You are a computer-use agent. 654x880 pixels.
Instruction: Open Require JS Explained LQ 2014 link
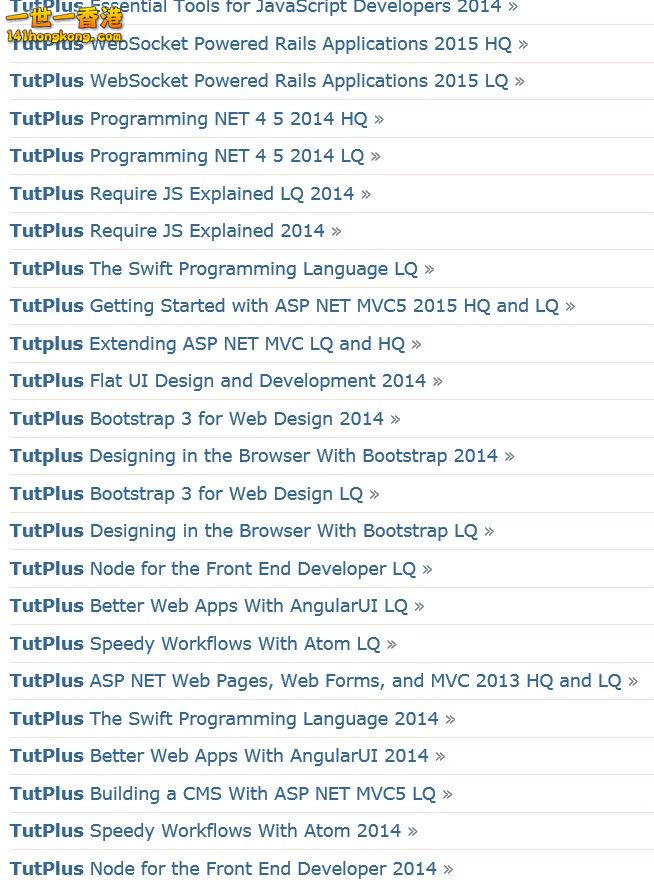click(x=190, y=194)
